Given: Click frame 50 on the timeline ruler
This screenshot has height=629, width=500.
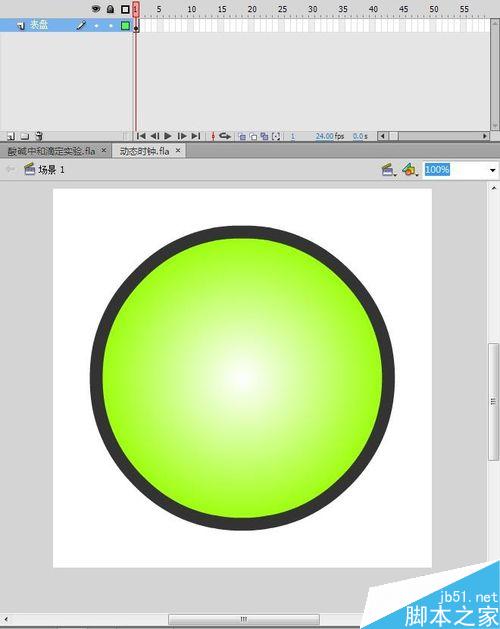Looking at the screenshot, I should 434,9.
